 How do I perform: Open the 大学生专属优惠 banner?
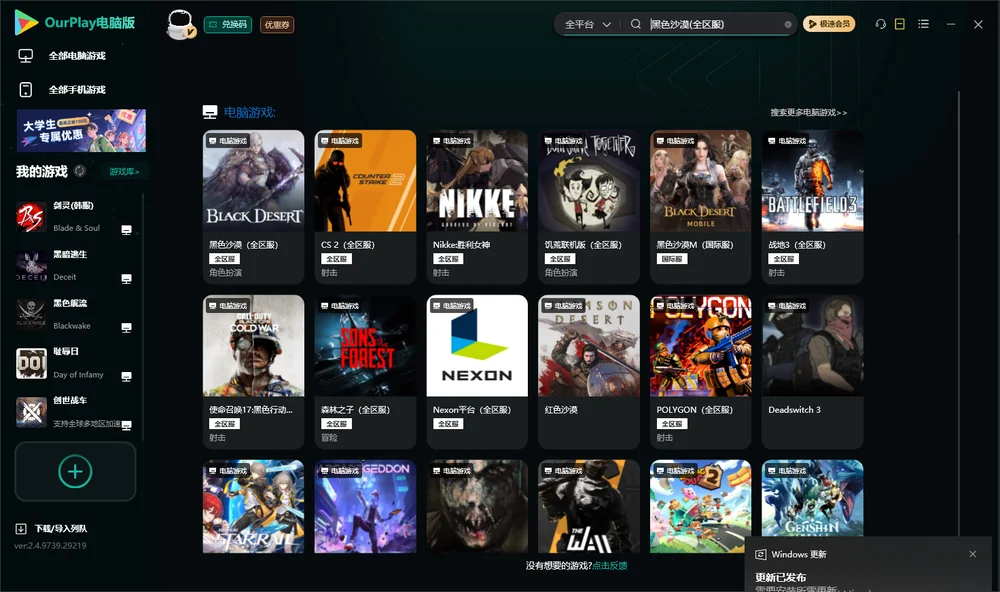coord(82,130)
